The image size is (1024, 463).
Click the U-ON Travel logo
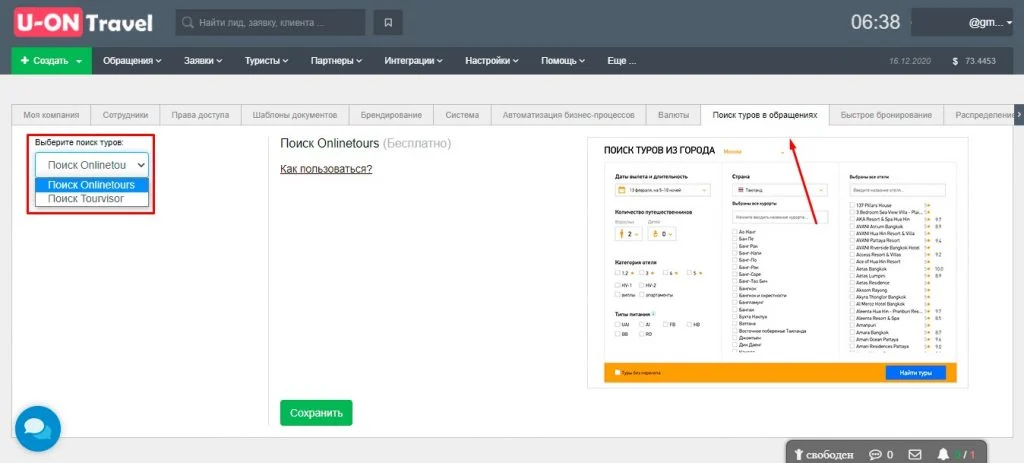click(84, 23)
